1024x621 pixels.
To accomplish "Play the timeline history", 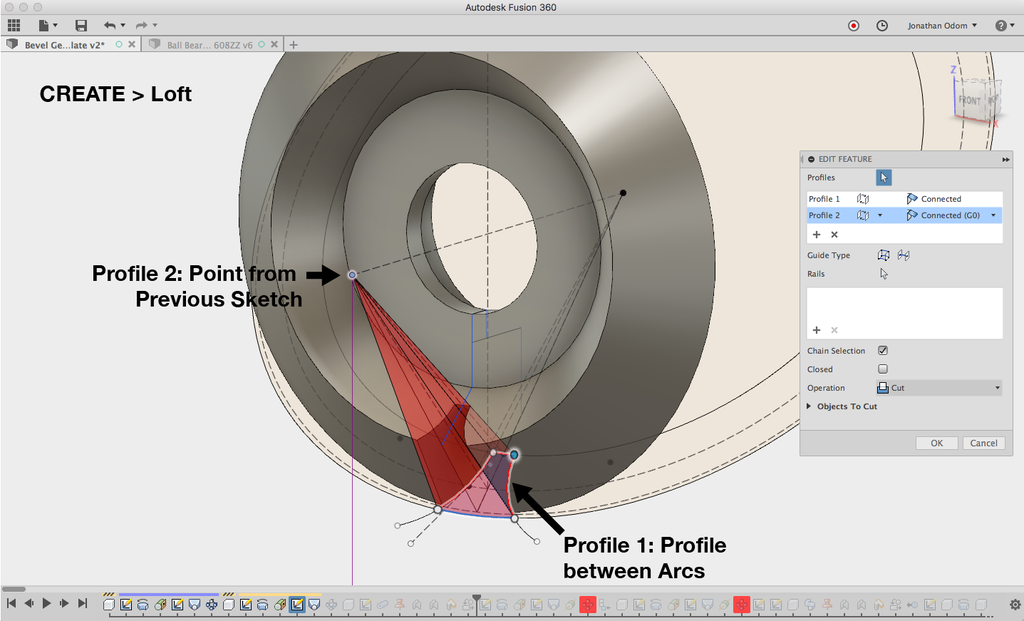I will click(46, 603).
